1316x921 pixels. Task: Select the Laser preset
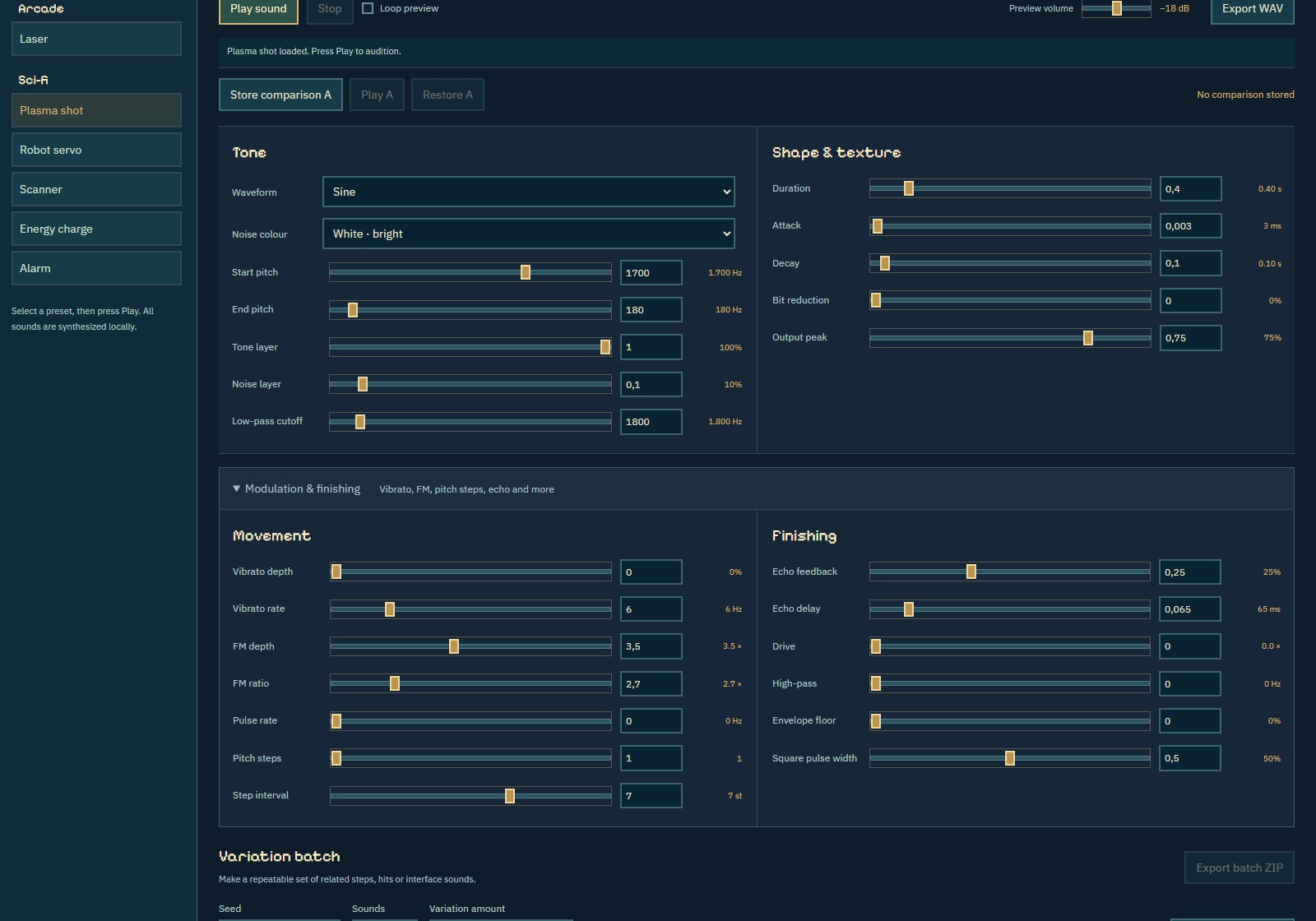[96, 39]
